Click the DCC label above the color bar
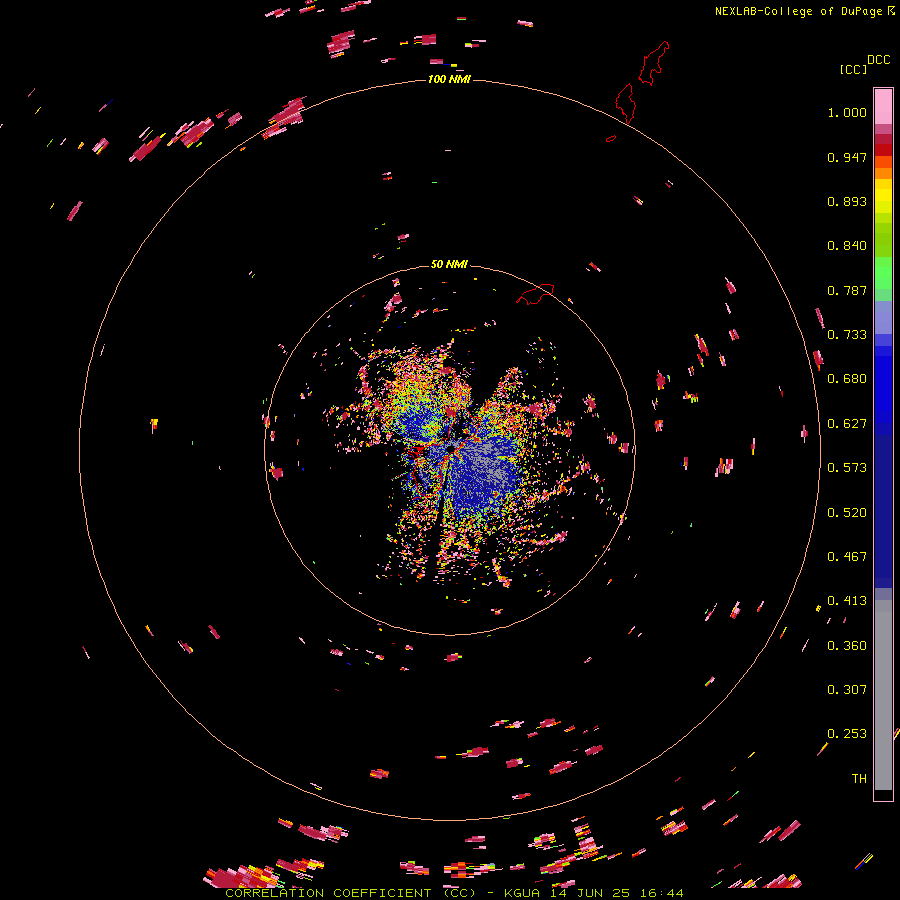900x900 pixels. [878, 60]
